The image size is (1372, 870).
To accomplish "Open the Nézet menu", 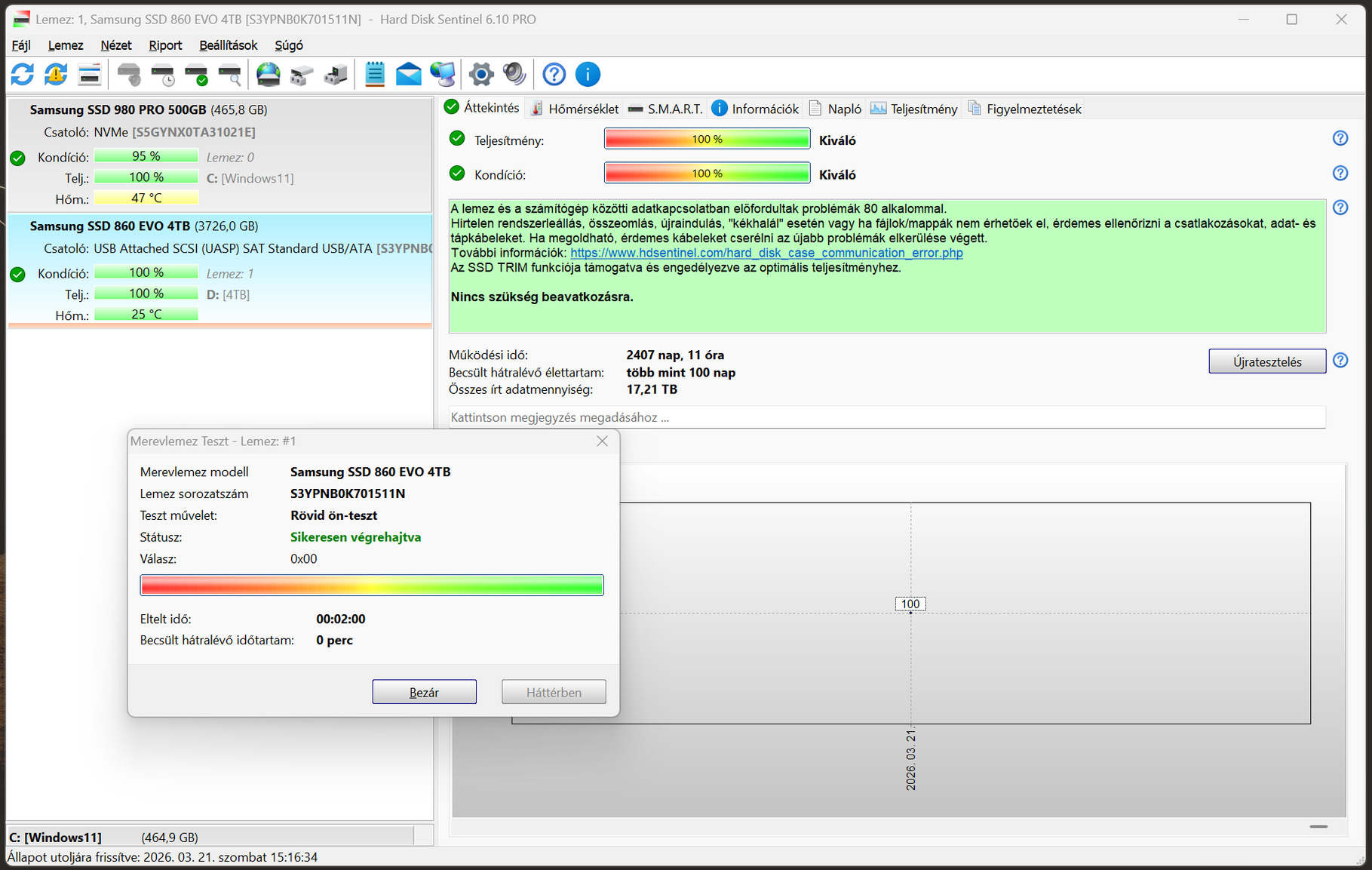I will click(116, 45).
